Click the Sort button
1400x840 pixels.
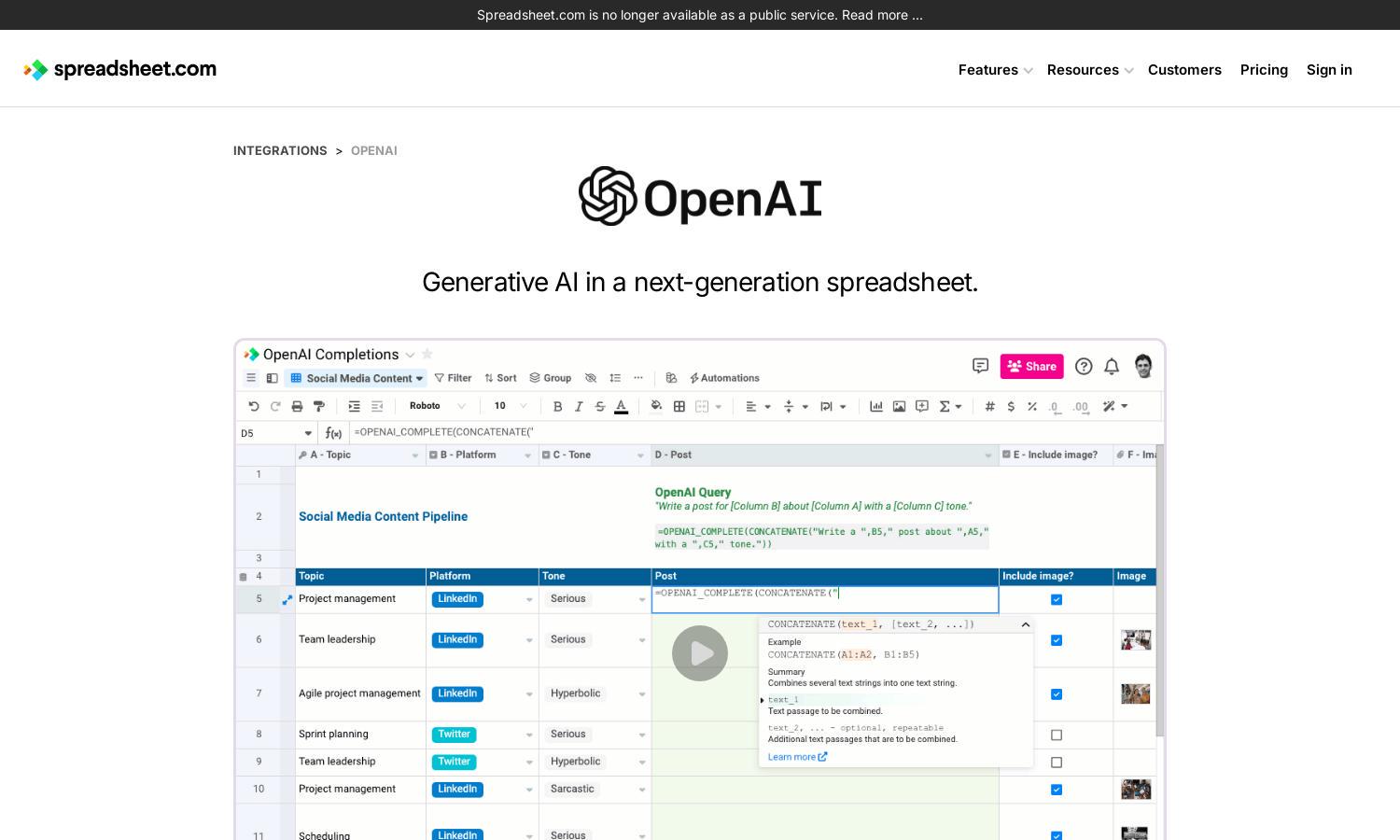500,378
